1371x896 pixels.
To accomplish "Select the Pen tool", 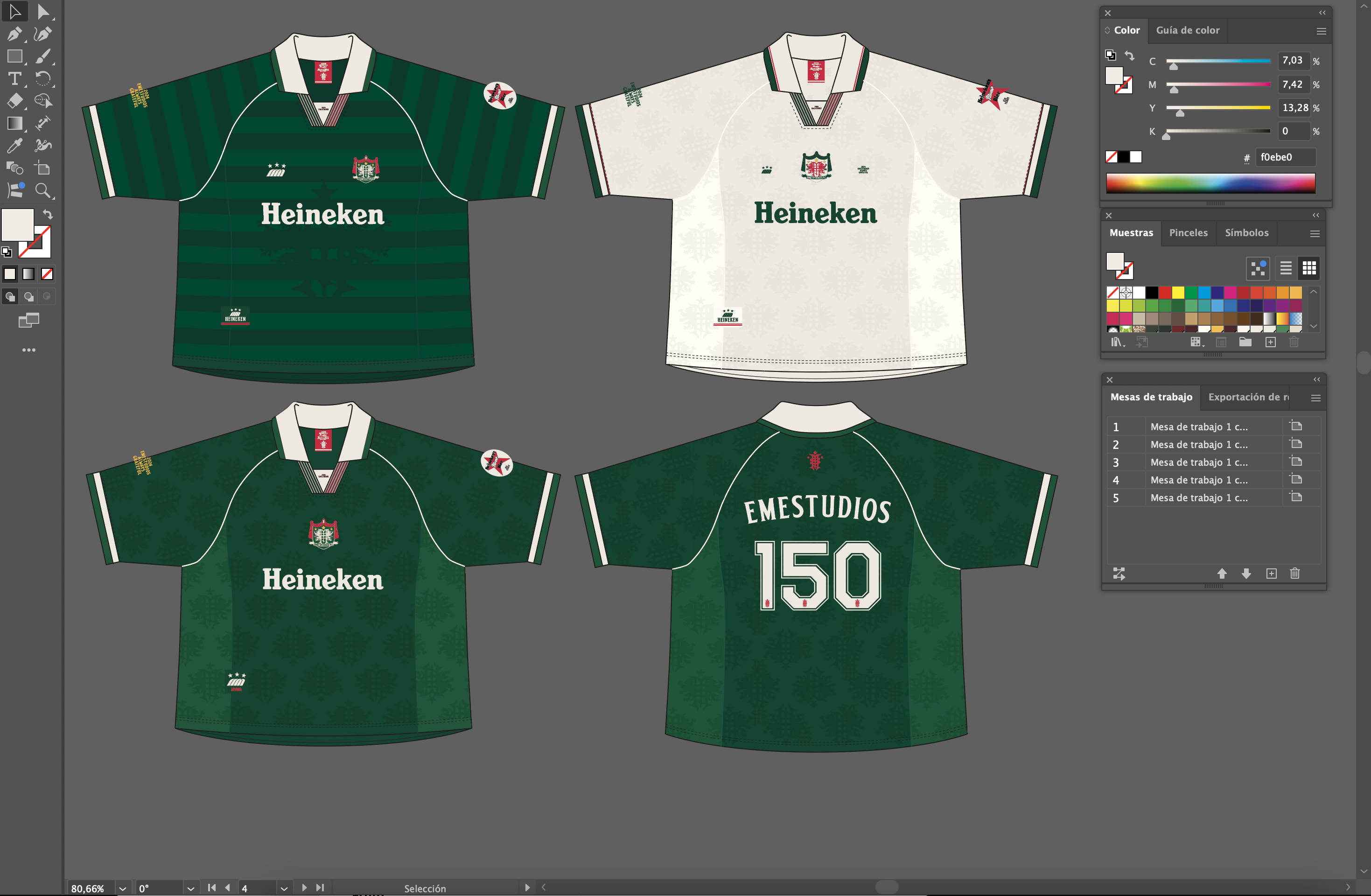I will point(15,34).
